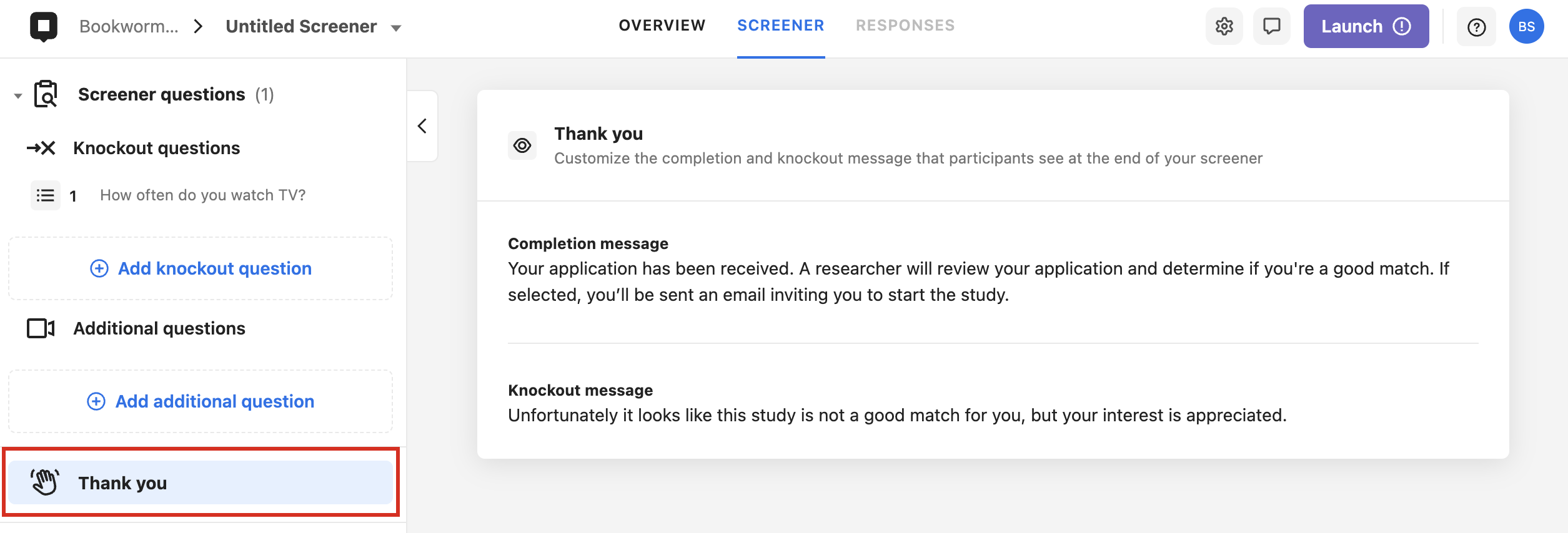Open the Bookworm breadcrumb link
The height and width of the screenshot is (533, 1568).
tap(129, 26)
